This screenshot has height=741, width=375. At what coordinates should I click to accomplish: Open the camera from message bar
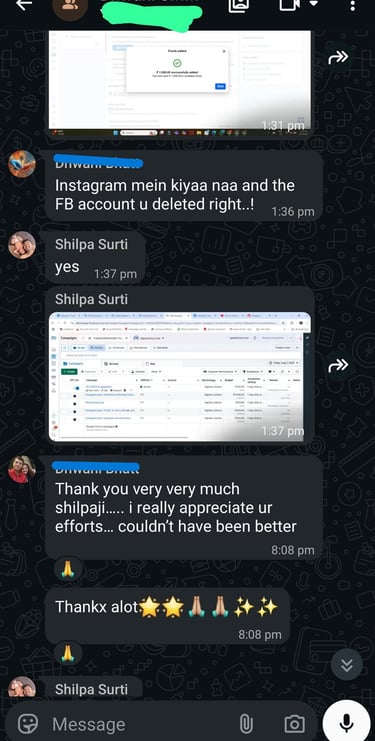coord(294,724)
